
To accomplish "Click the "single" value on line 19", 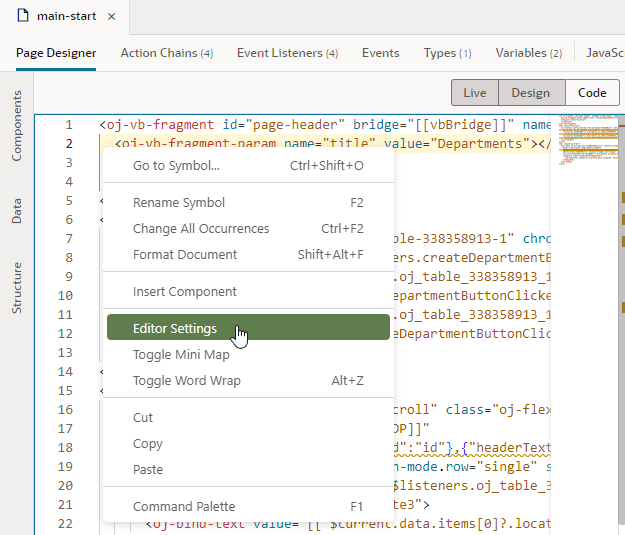I will coord(507,466).
